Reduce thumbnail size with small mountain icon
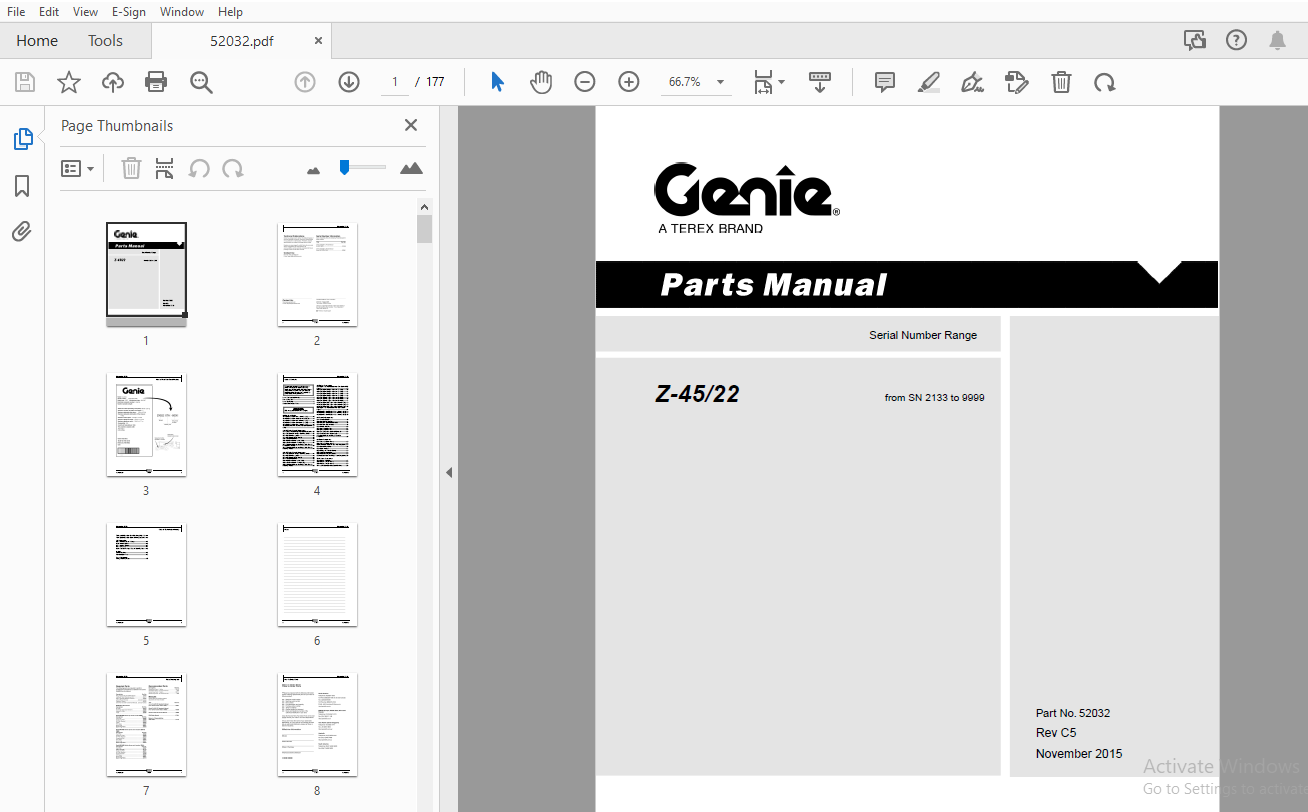Image resolution: width=1308 pixels, height=812 pixels. pyautogui.click(x=314, y=170)
